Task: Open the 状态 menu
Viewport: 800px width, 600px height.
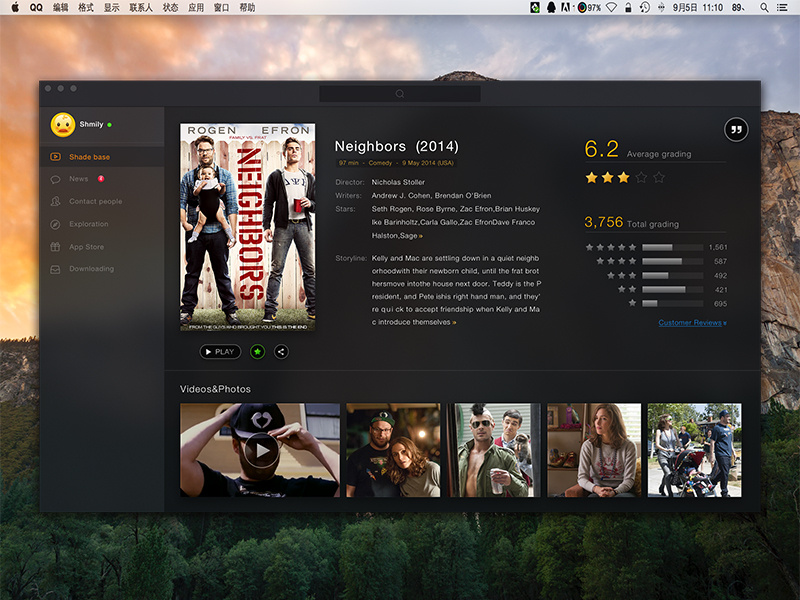Action: (x=170, y=7)
